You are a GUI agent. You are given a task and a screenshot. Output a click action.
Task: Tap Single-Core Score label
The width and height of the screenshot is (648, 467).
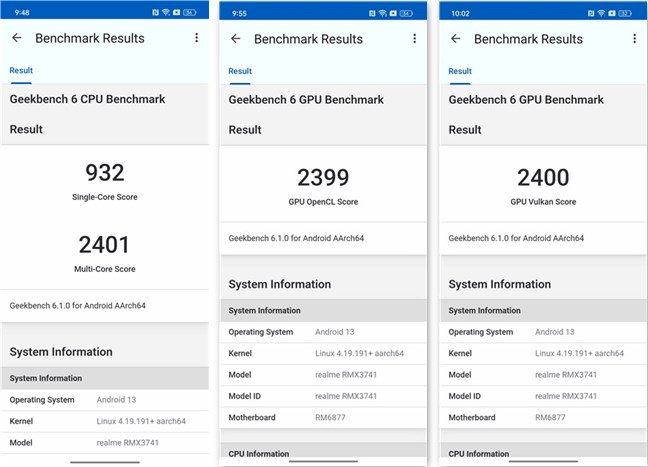105,197
